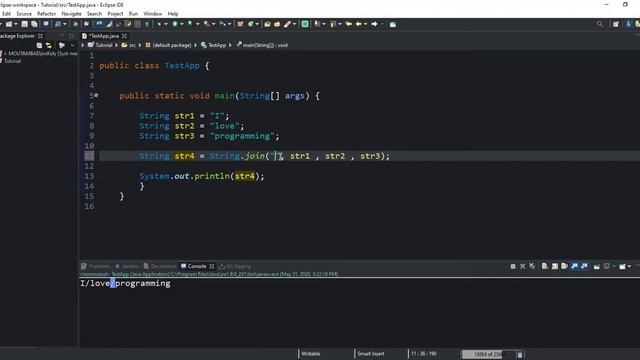Click the Clear Console icon
This screenshot has height=360, width=640.
544,266
